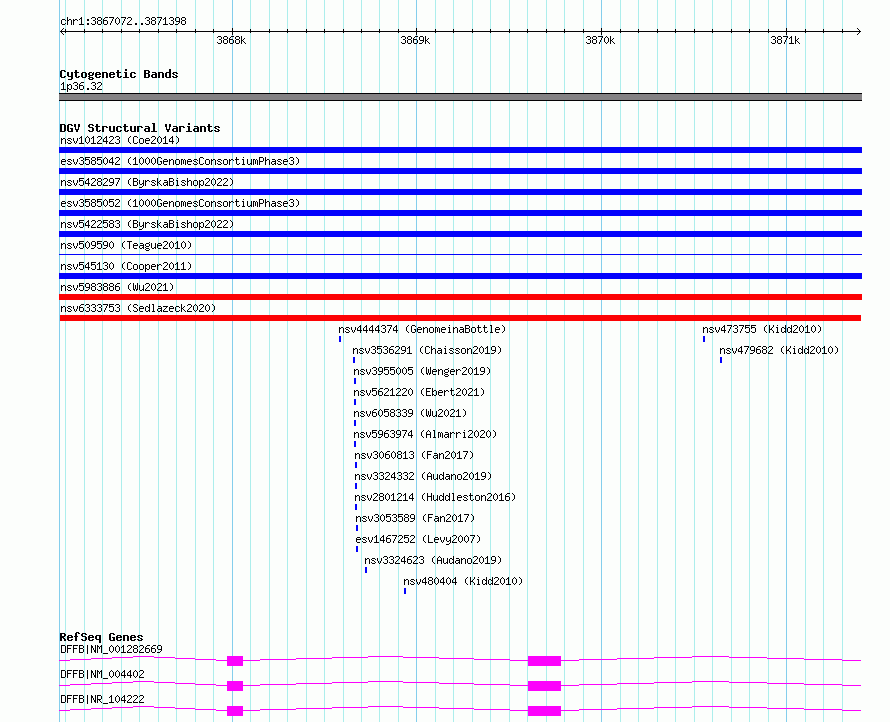The height and width of the screenshot is (722, 890).
Task: Open nsv3060813 (Fan2017) variant
Action: click(414, 455)
